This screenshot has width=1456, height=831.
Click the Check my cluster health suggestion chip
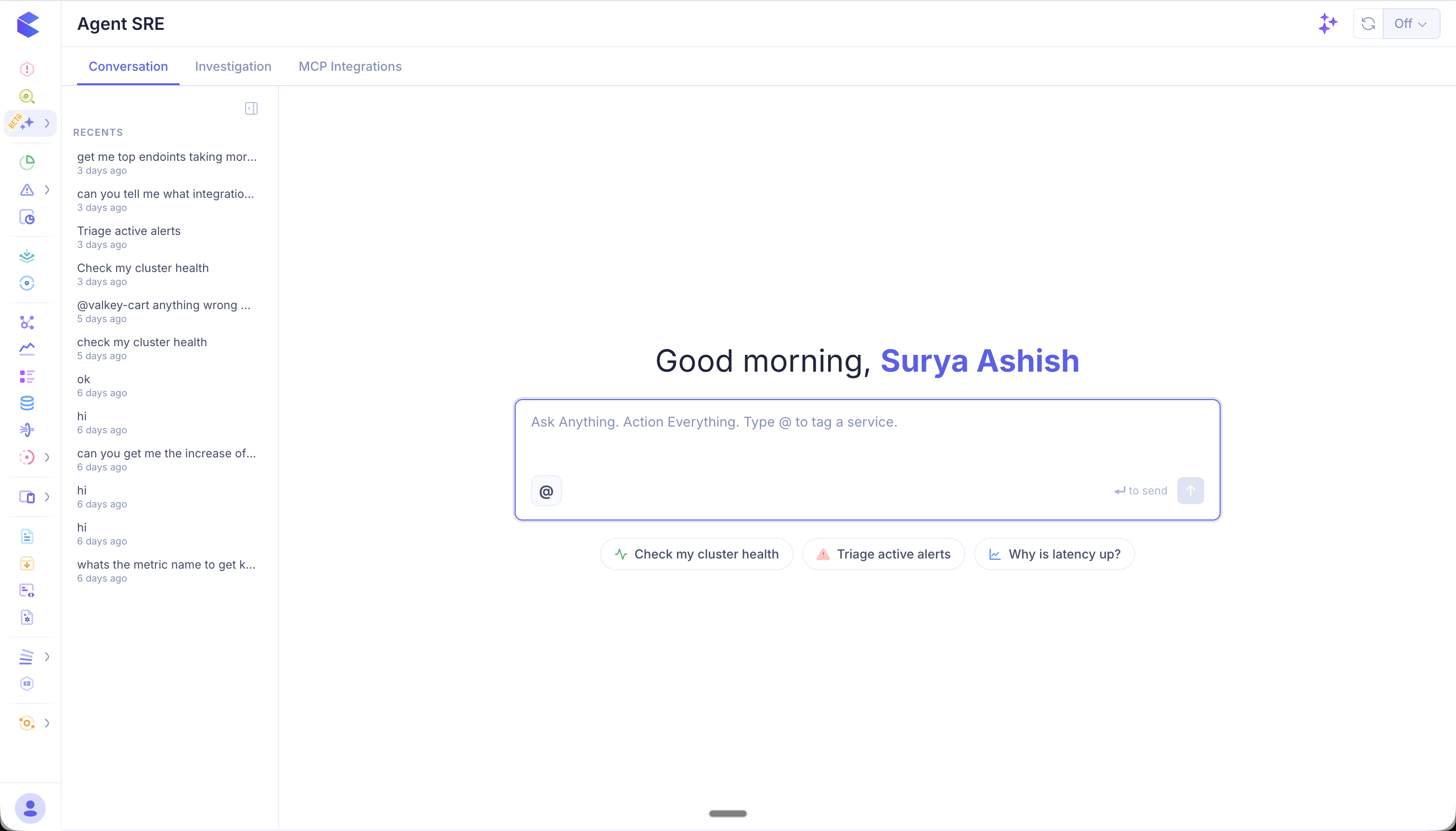click(x=696, y=554)
